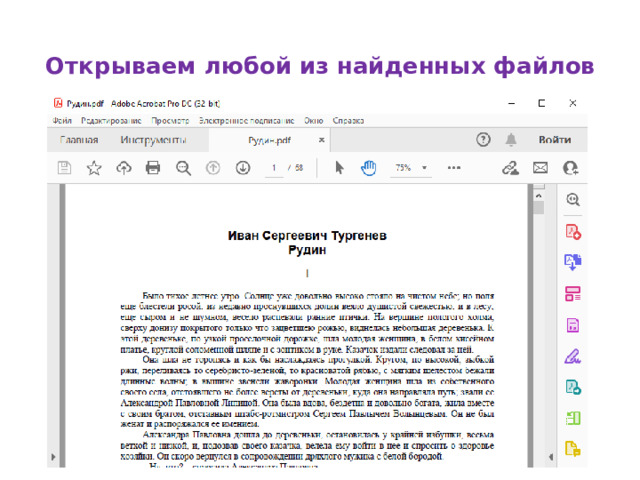The width and height of the screenshot is (640, 480).
Task: Share link to file icon
Action: [510, 168]
